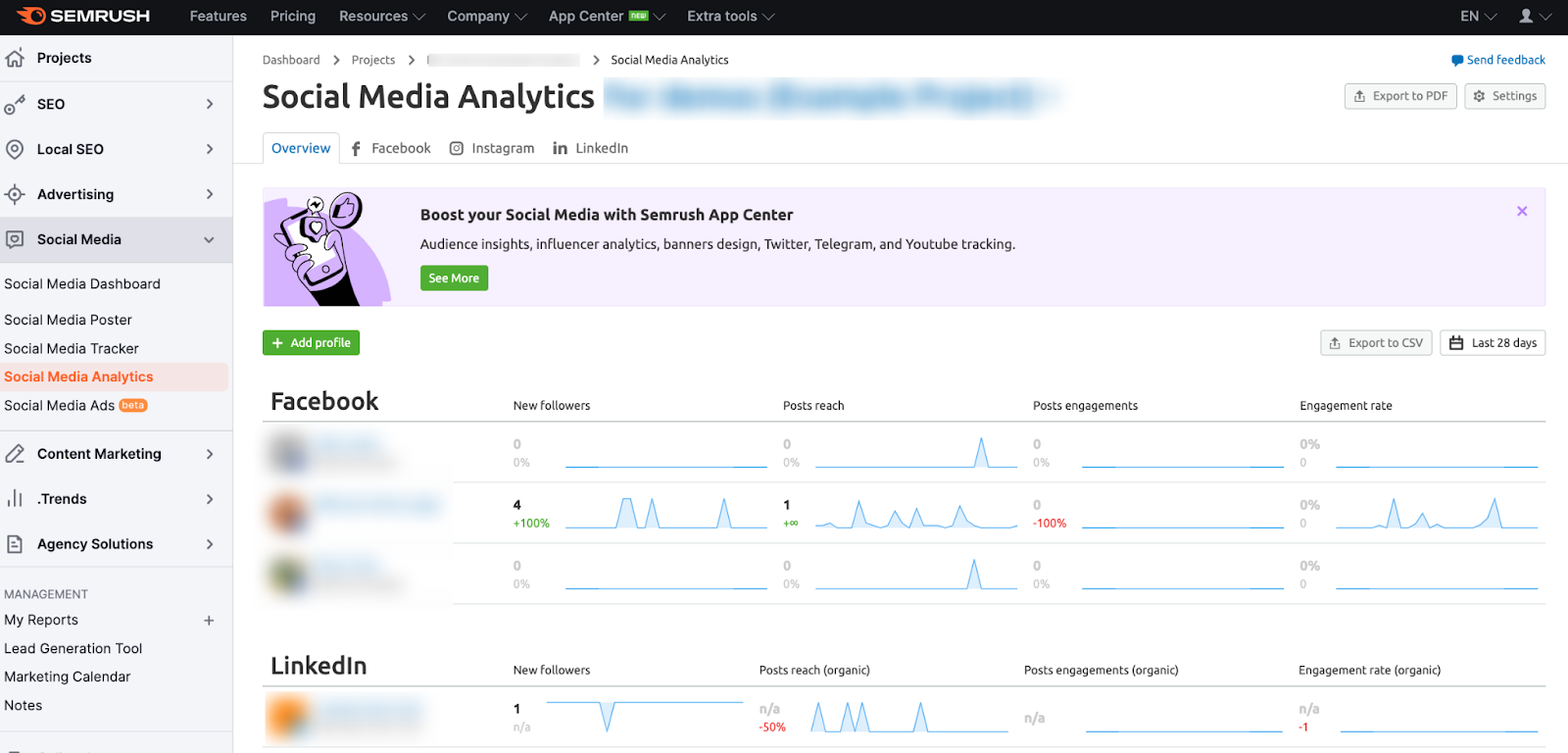Image resolution: width=1568 pixels, height=753 pixels.
Task: Expand the Local SEO sidebar section
Action: [x=210, y=149]
